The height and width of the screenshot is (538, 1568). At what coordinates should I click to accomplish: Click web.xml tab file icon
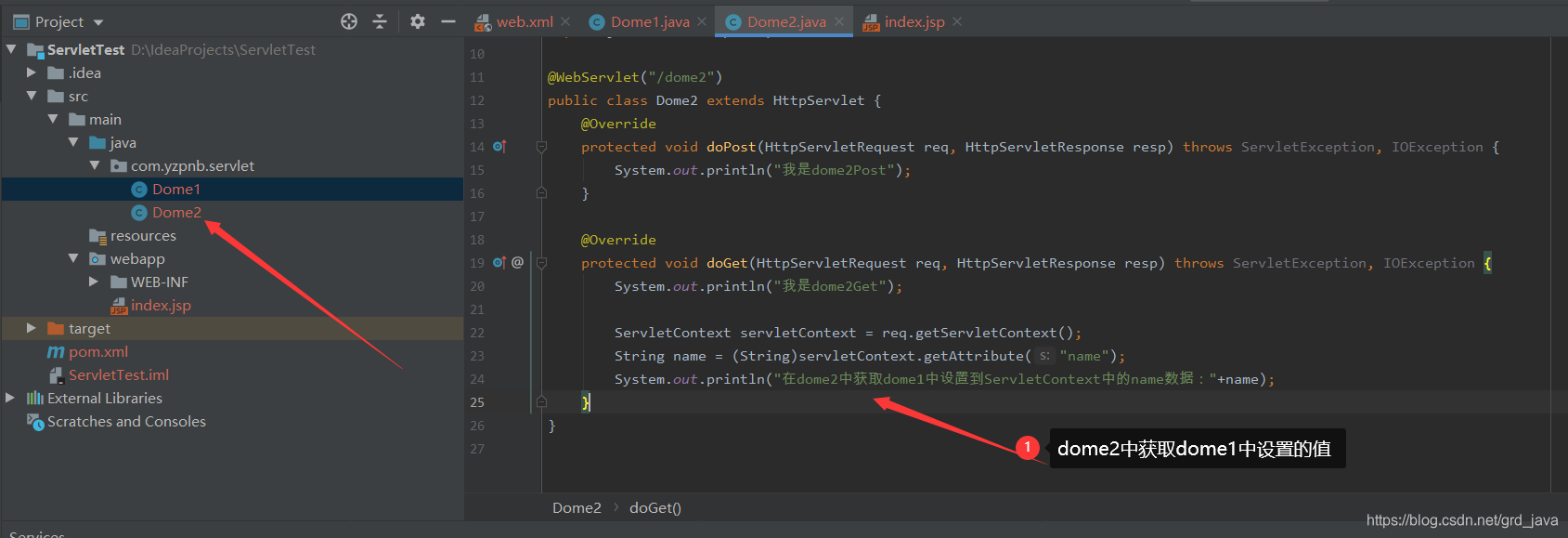coord(483,22)
